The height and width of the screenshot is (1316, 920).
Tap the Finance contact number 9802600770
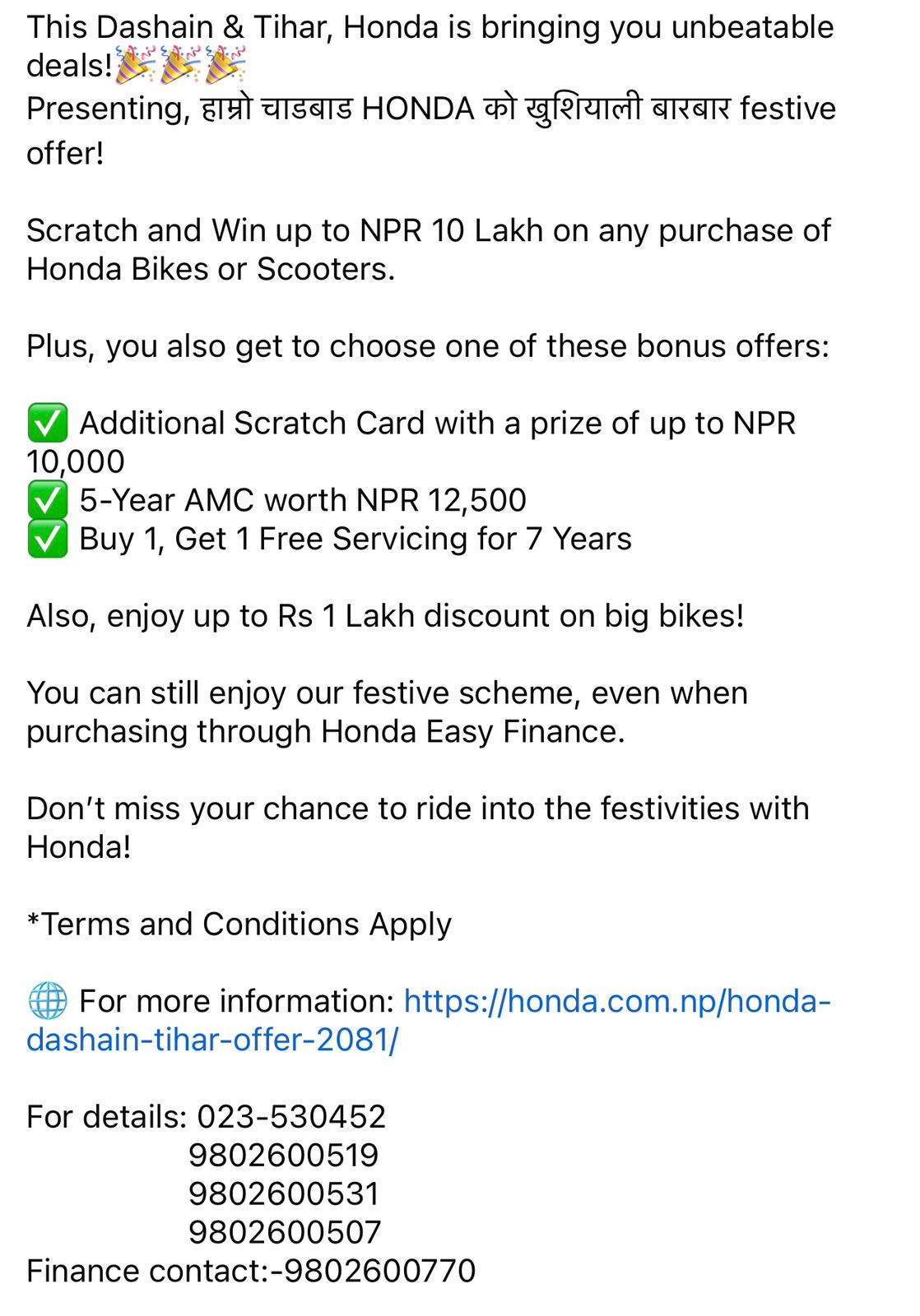click(379, 1271)
